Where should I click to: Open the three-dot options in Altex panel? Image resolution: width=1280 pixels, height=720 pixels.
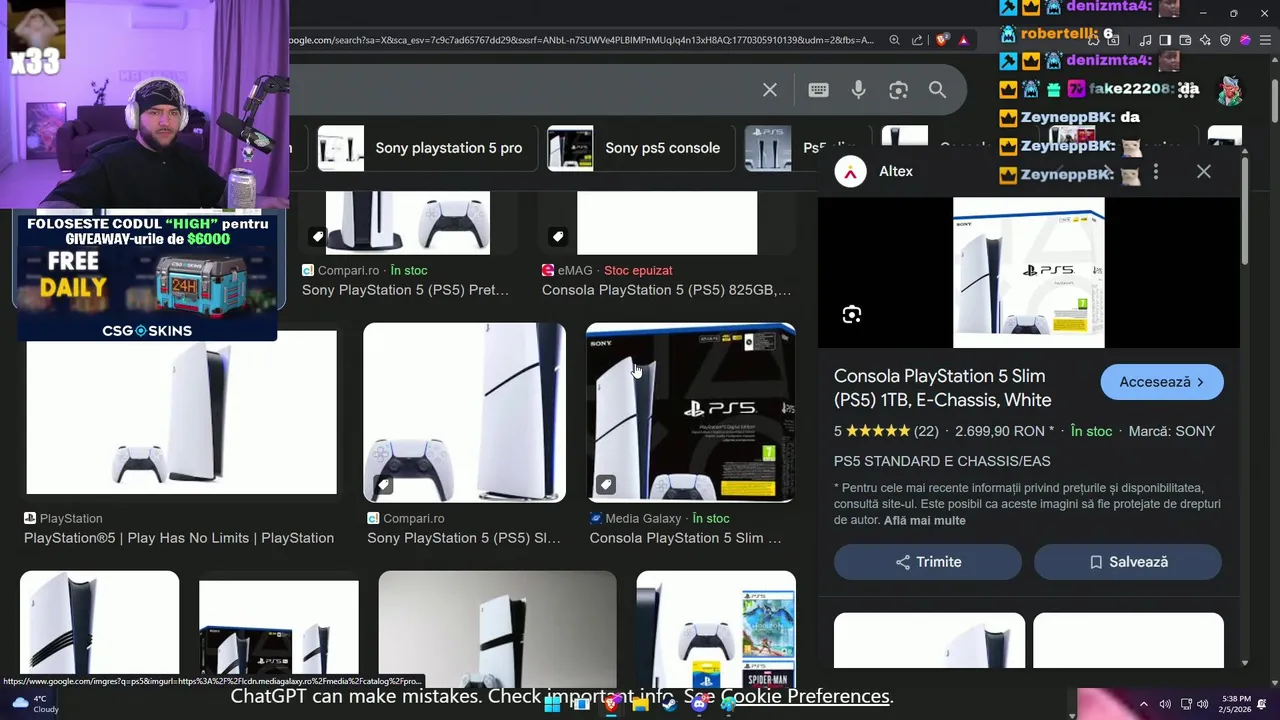coord(1155,172)
